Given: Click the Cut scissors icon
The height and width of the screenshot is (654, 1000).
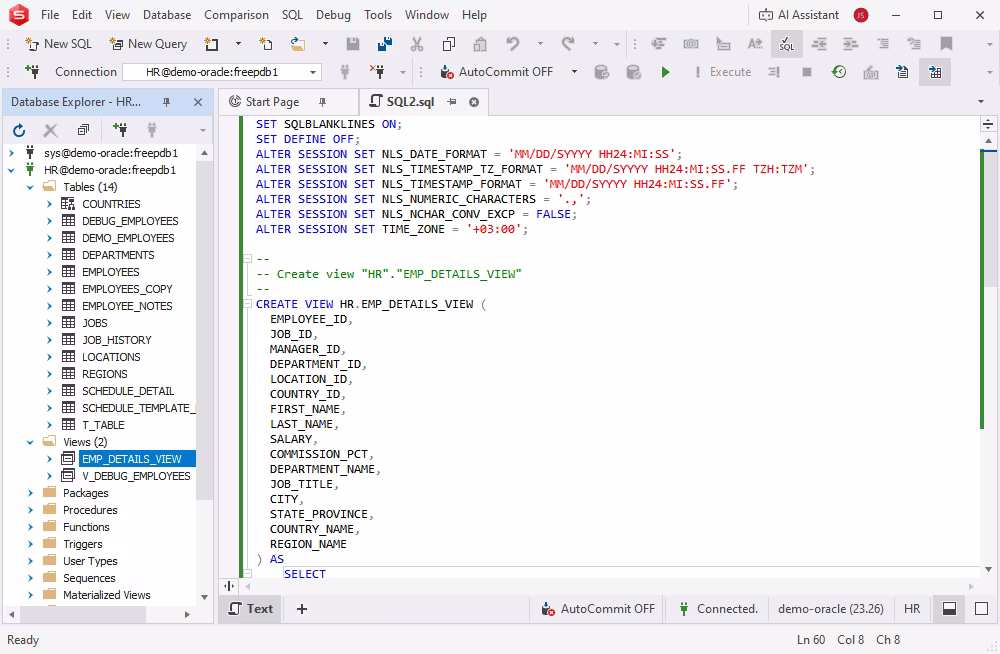Looking at the screenshot, I should click(416, 44).
